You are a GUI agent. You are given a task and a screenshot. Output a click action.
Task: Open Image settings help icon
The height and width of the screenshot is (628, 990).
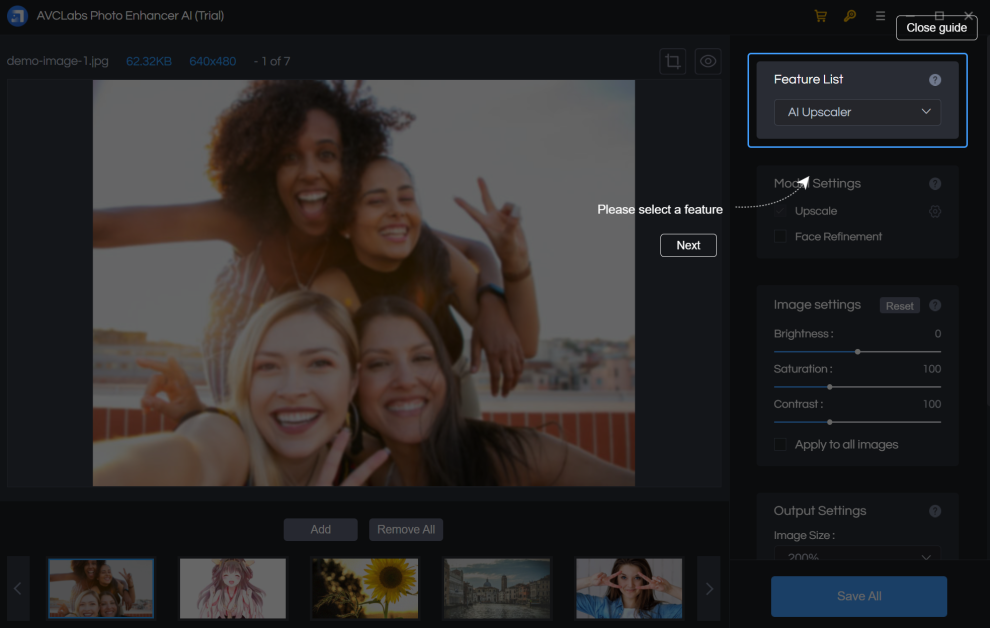[x=935, y=305]
